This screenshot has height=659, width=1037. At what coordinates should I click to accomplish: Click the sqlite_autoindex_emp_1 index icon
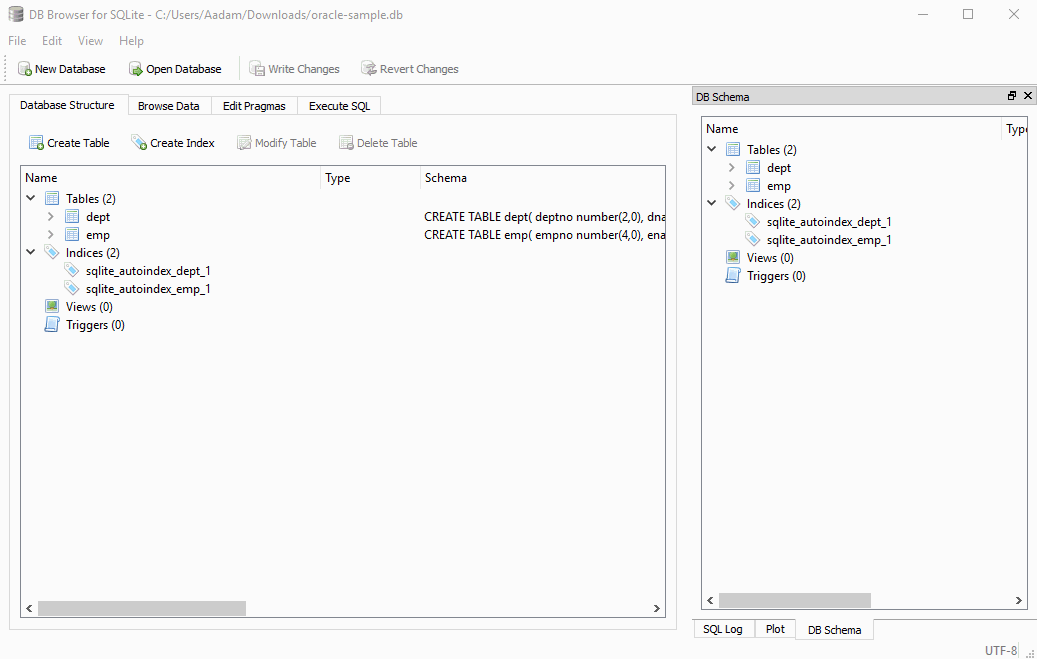[71, 288]
